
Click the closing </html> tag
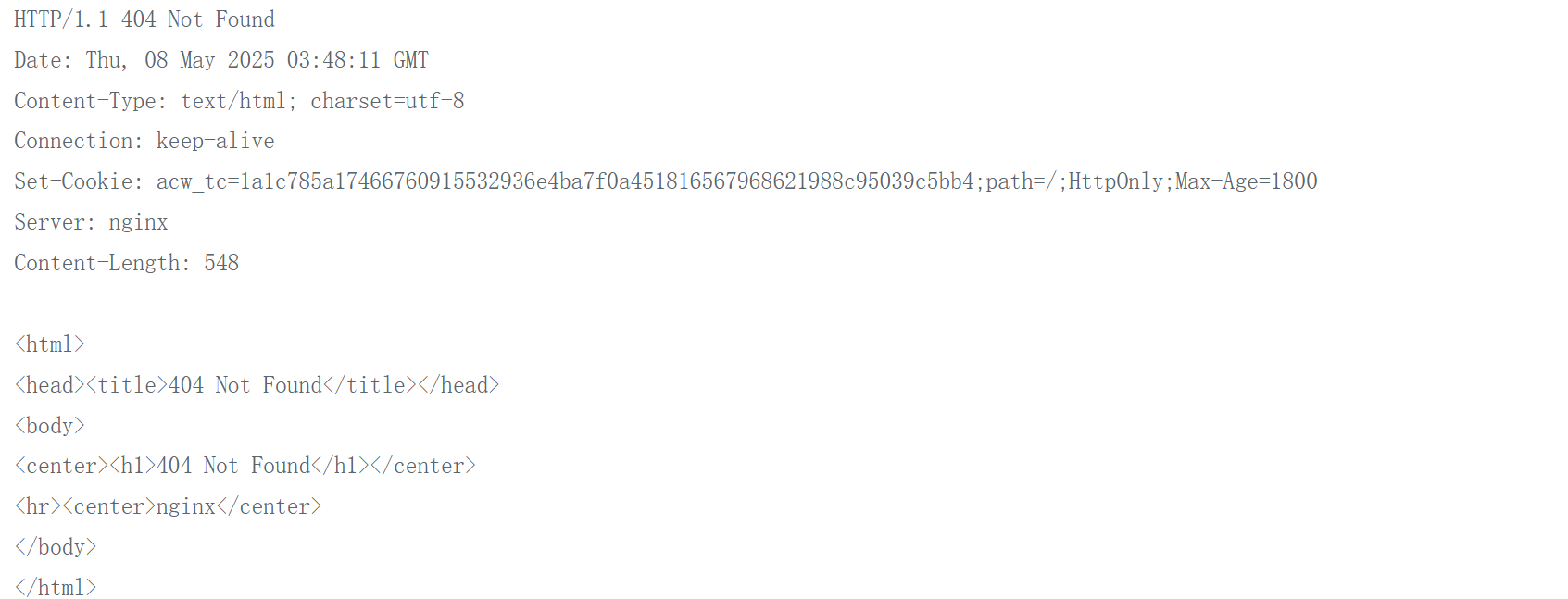click(56, 588)
